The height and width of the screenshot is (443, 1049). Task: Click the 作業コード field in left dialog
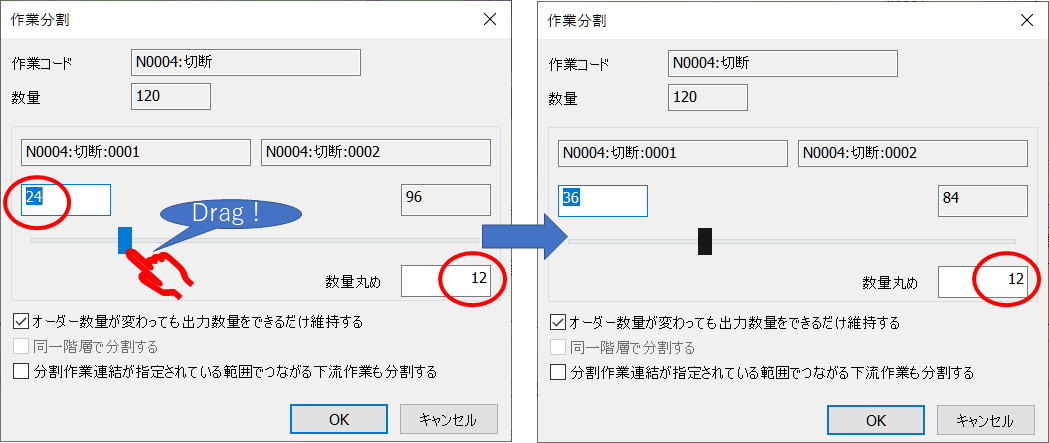245,63
